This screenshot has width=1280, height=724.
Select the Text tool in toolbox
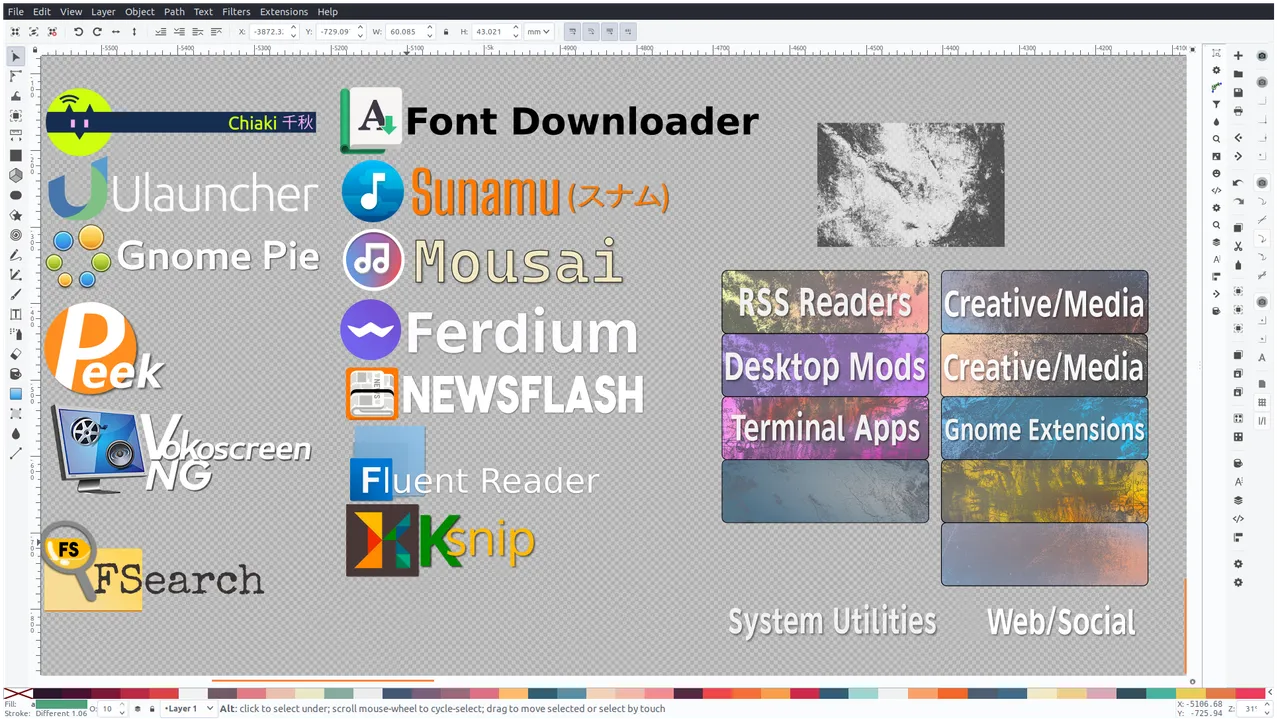tap(16, 314)
